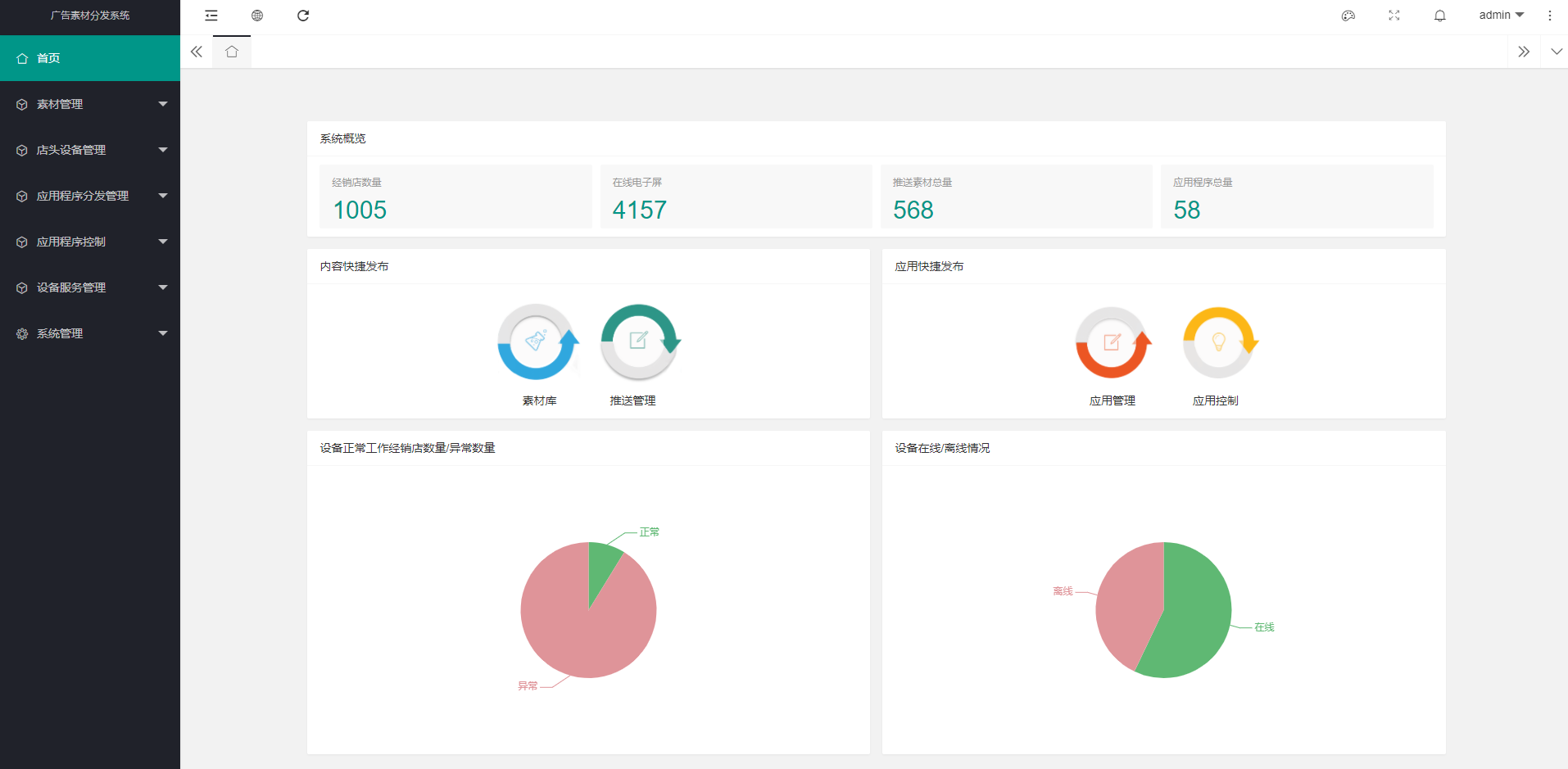Click the gear icon next to 系统管理

(x=22, y=334)
